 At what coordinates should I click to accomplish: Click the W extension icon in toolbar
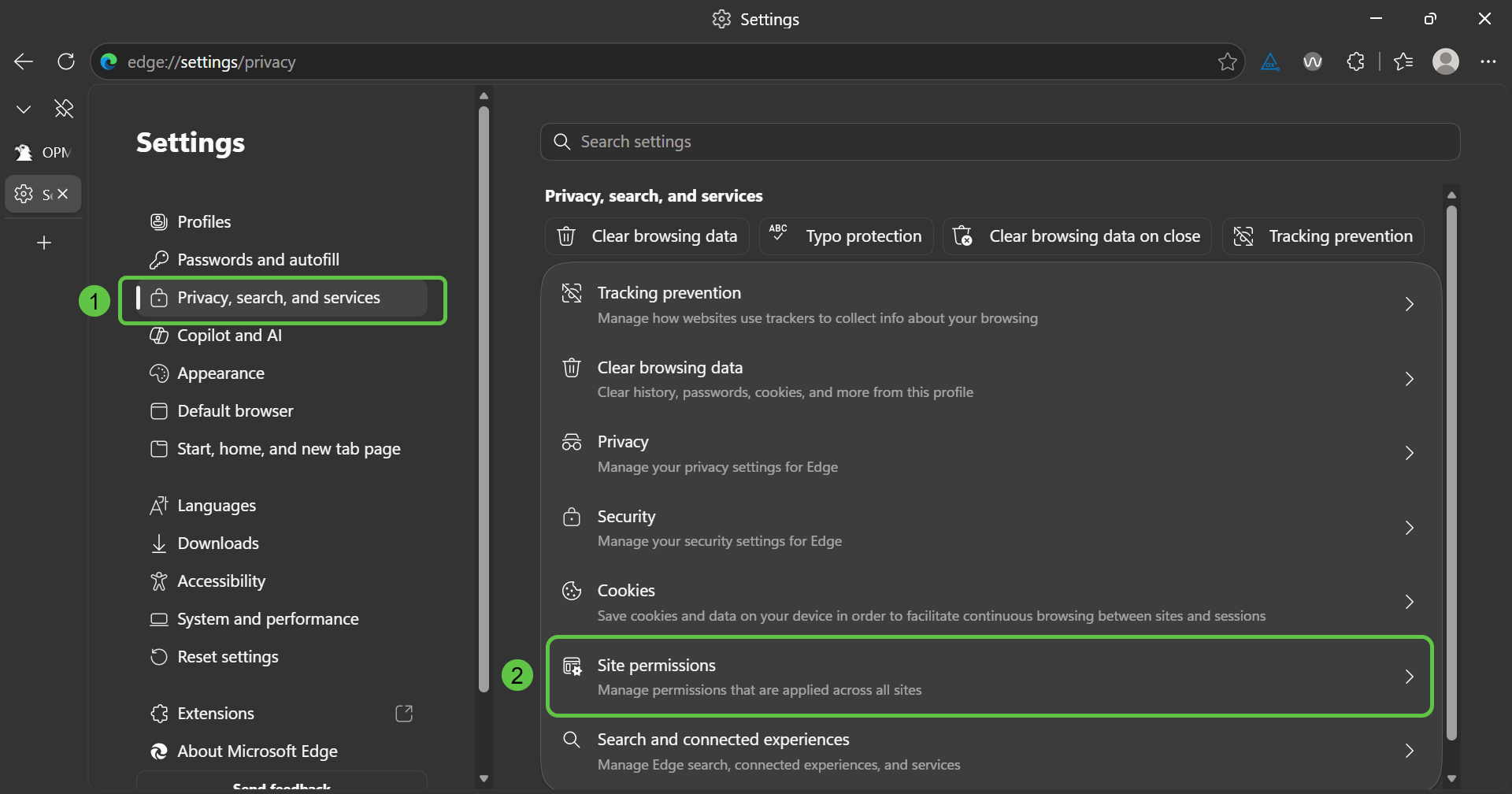click(x=1313, y=61)
